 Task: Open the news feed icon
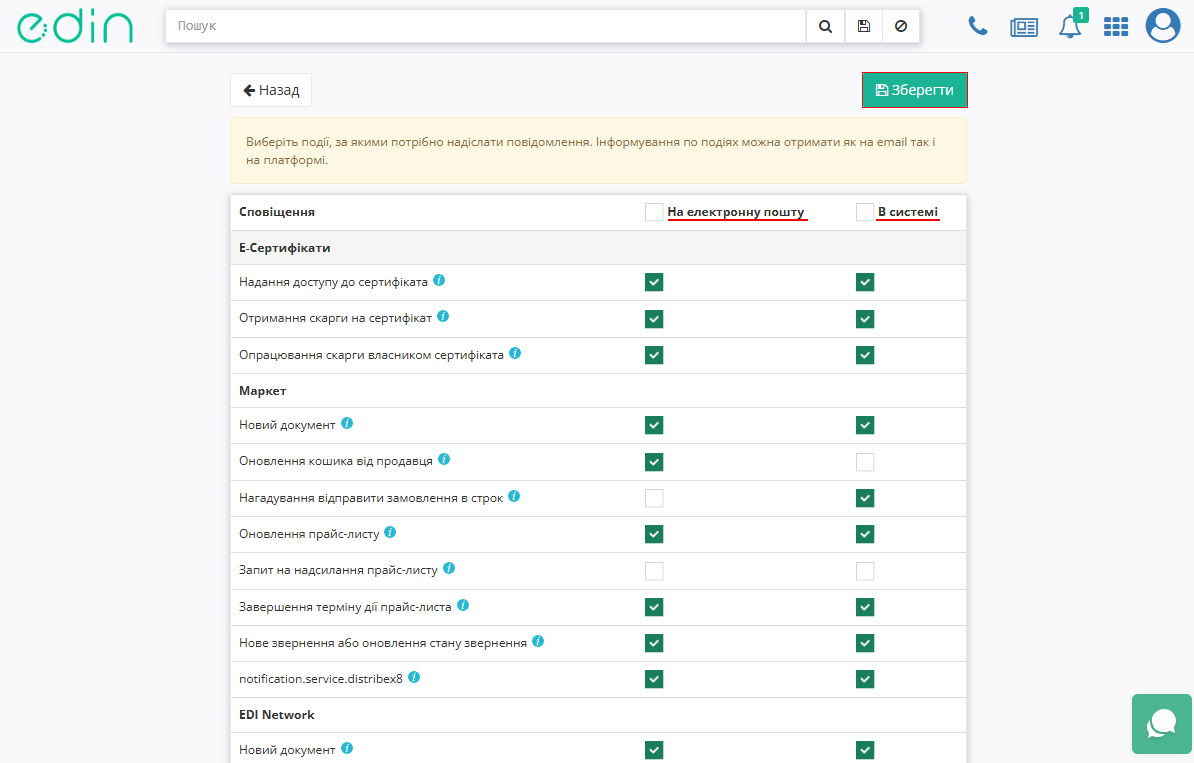pos(1024,27)
